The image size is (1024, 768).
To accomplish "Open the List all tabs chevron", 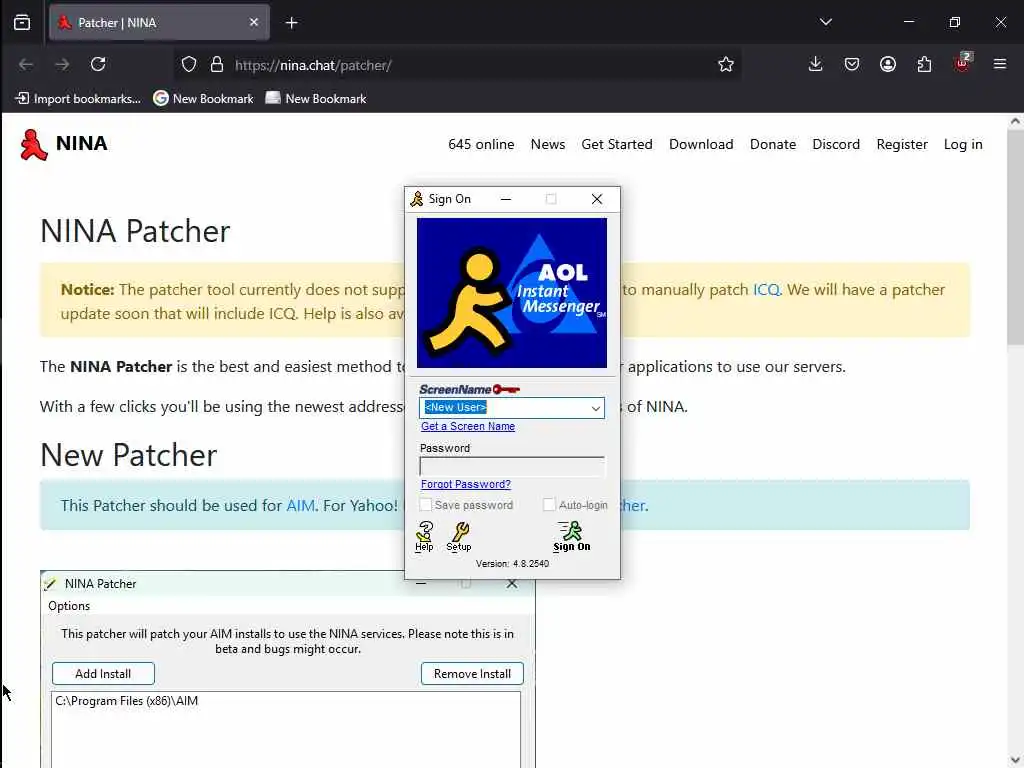I will (x=825, y=22).
